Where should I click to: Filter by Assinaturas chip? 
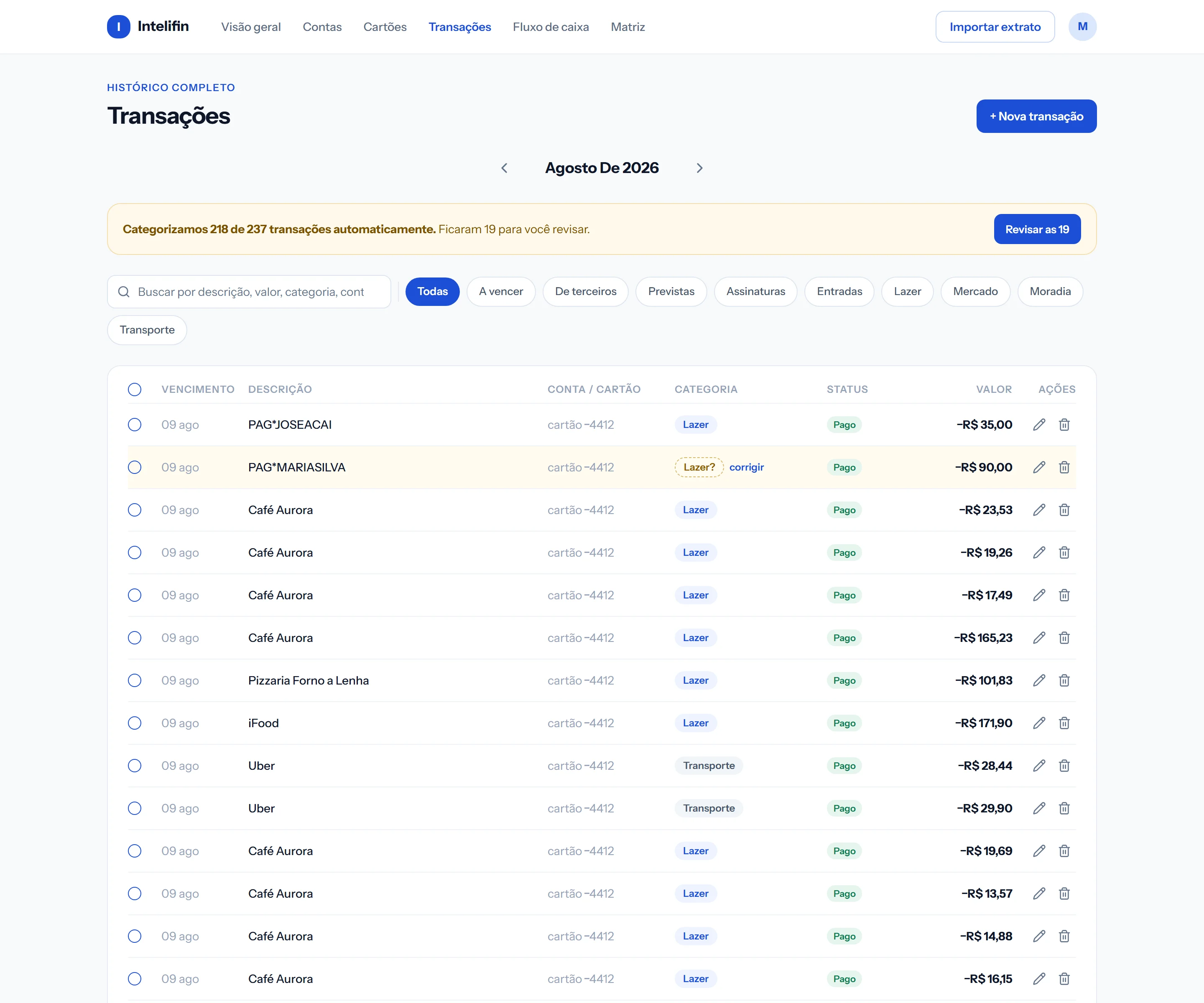click(756, 292)
